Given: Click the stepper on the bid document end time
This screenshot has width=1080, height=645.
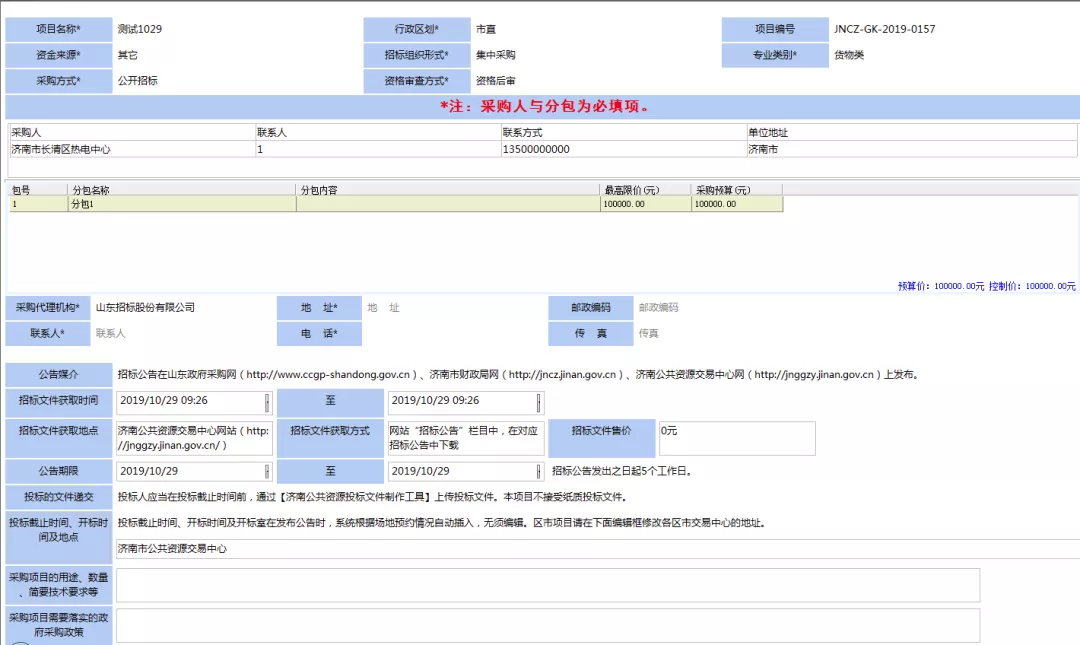Looking at the screenshot, I should click(539, 402).
